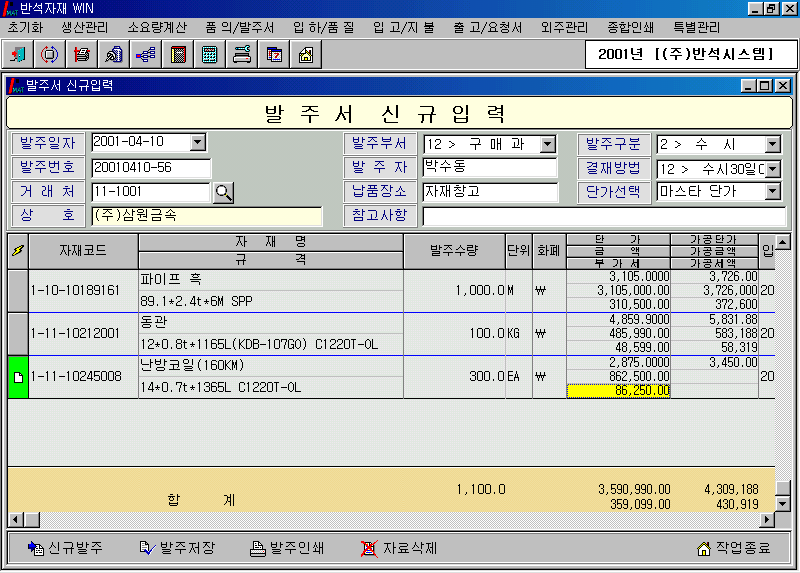Click the calendar toolbar icon
This screenshot has height=573, width=800.
(x=273, y=54)
